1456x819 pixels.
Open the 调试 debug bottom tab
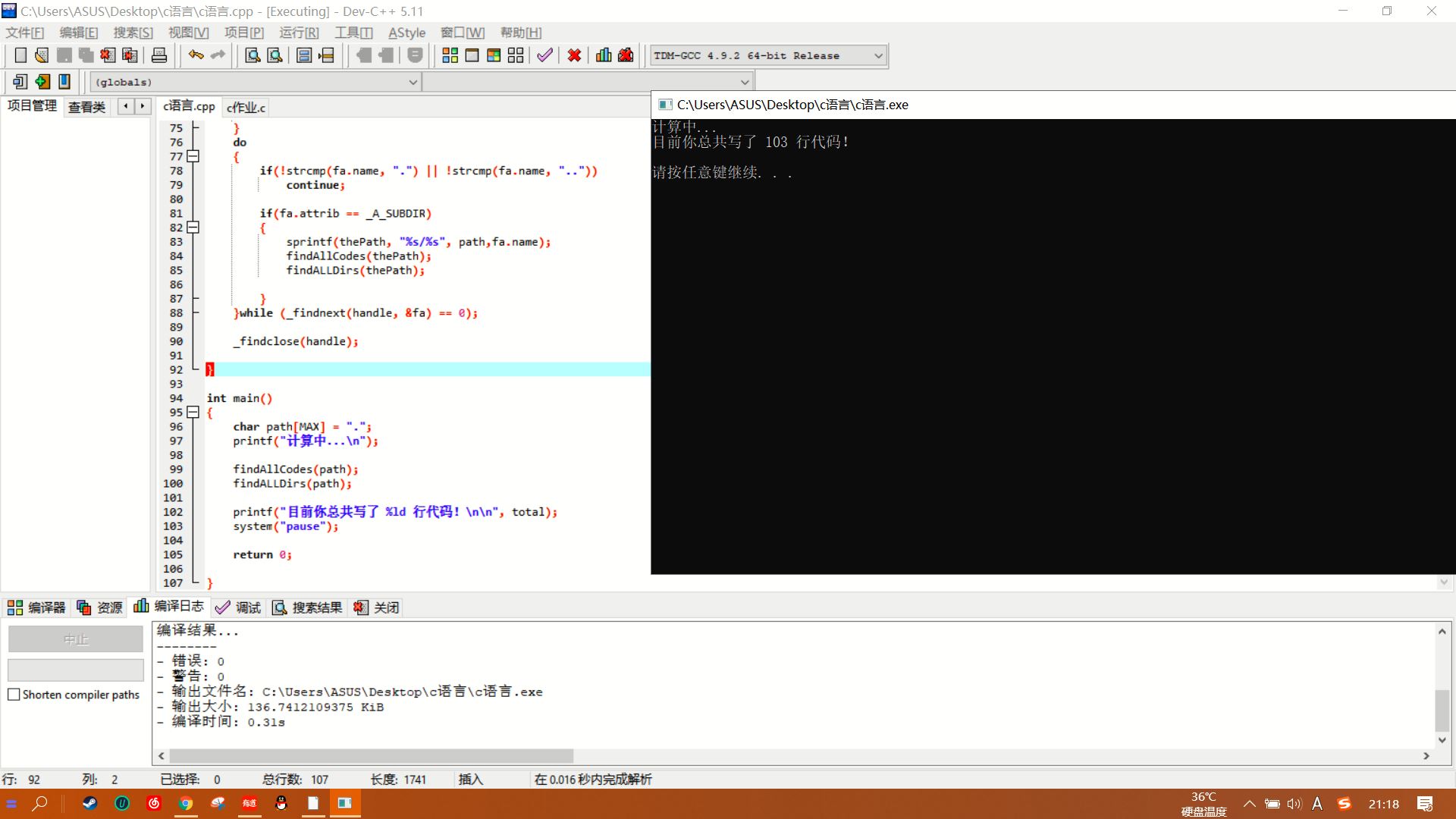coord(239,607)
